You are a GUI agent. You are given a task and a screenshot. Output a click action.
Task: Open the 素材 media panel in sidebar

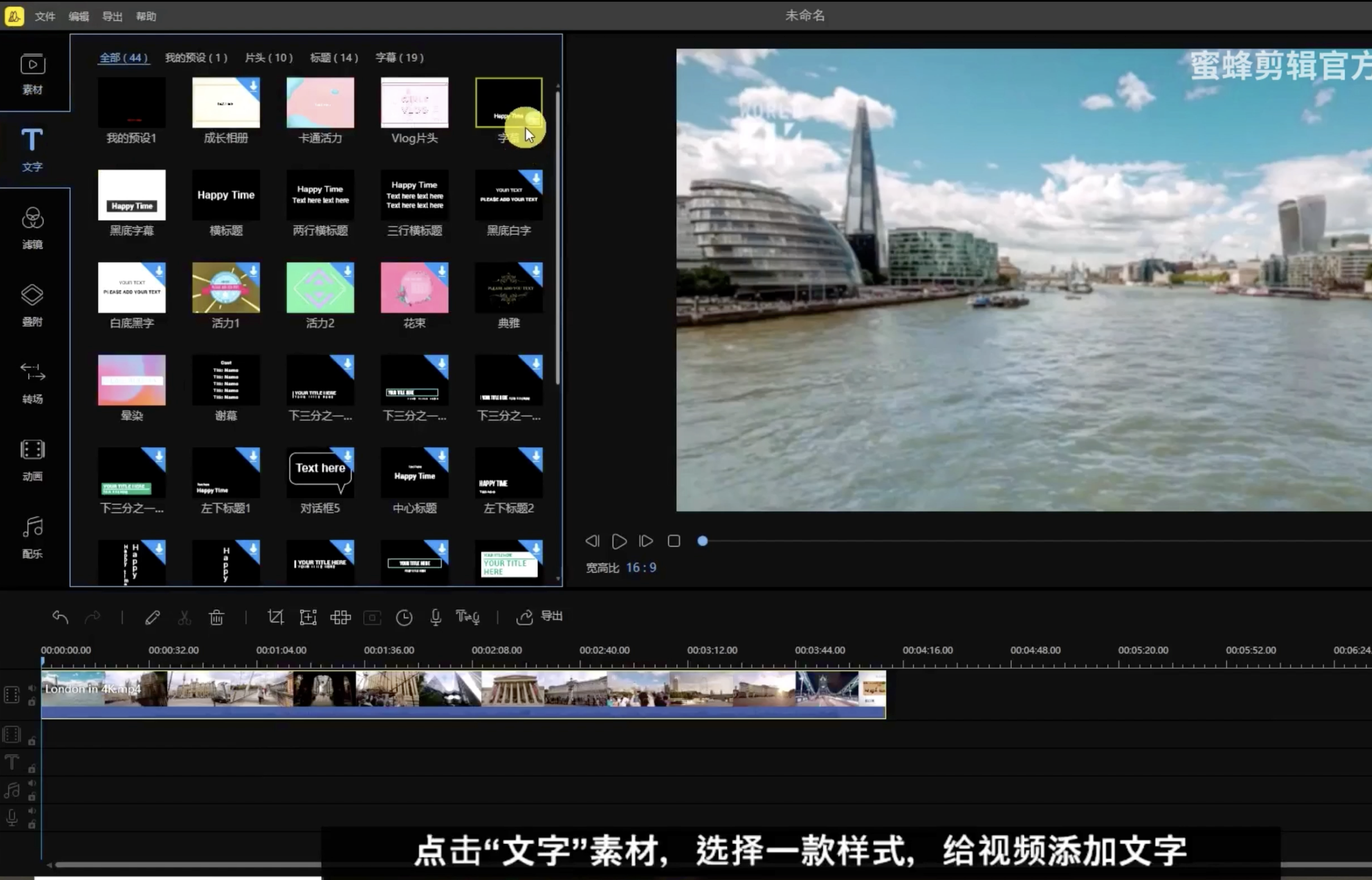click(33, 74)
